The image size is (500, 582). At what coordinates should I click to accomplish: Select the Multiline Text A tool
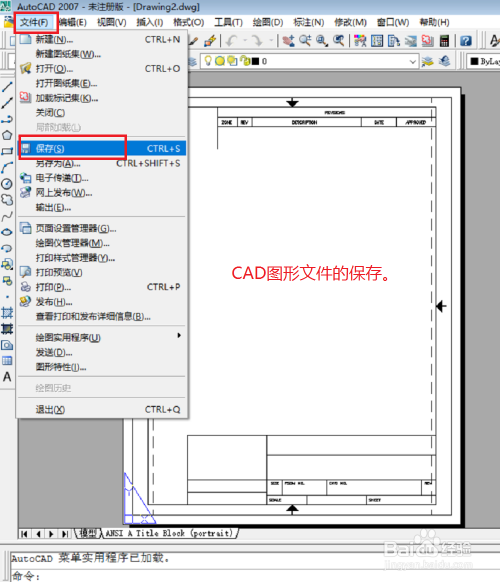tap(7, 377)
